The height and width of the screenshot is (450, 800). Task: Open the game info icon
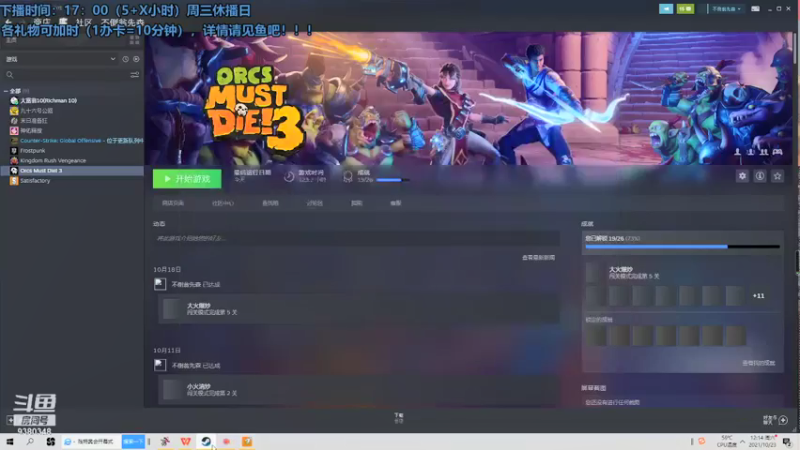pos(760,176)
